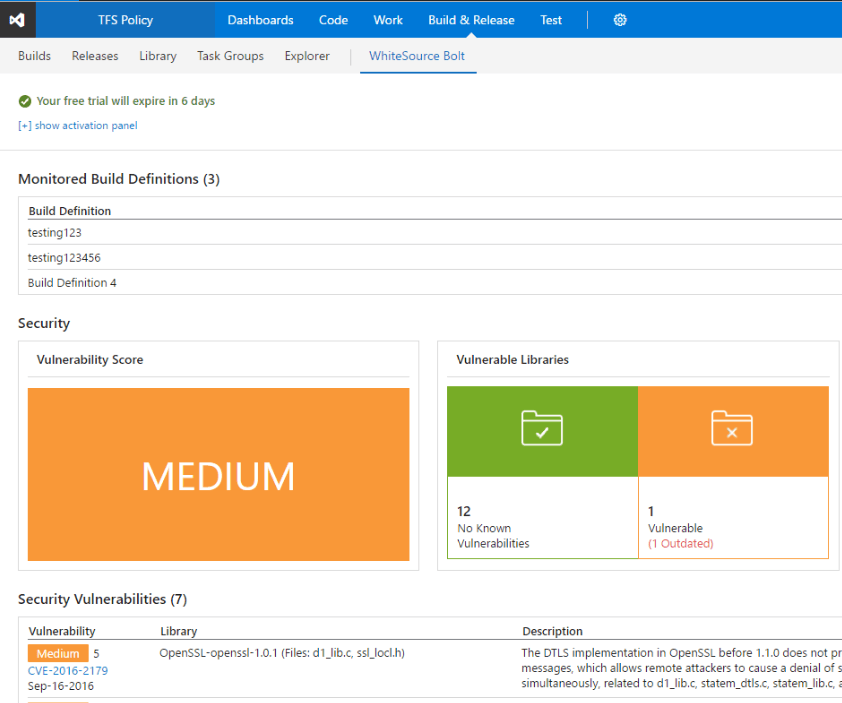The image size is (842, 703).
Task: Click the Medium severity badge
Action: pyautogui.click(x=58, y=654)
